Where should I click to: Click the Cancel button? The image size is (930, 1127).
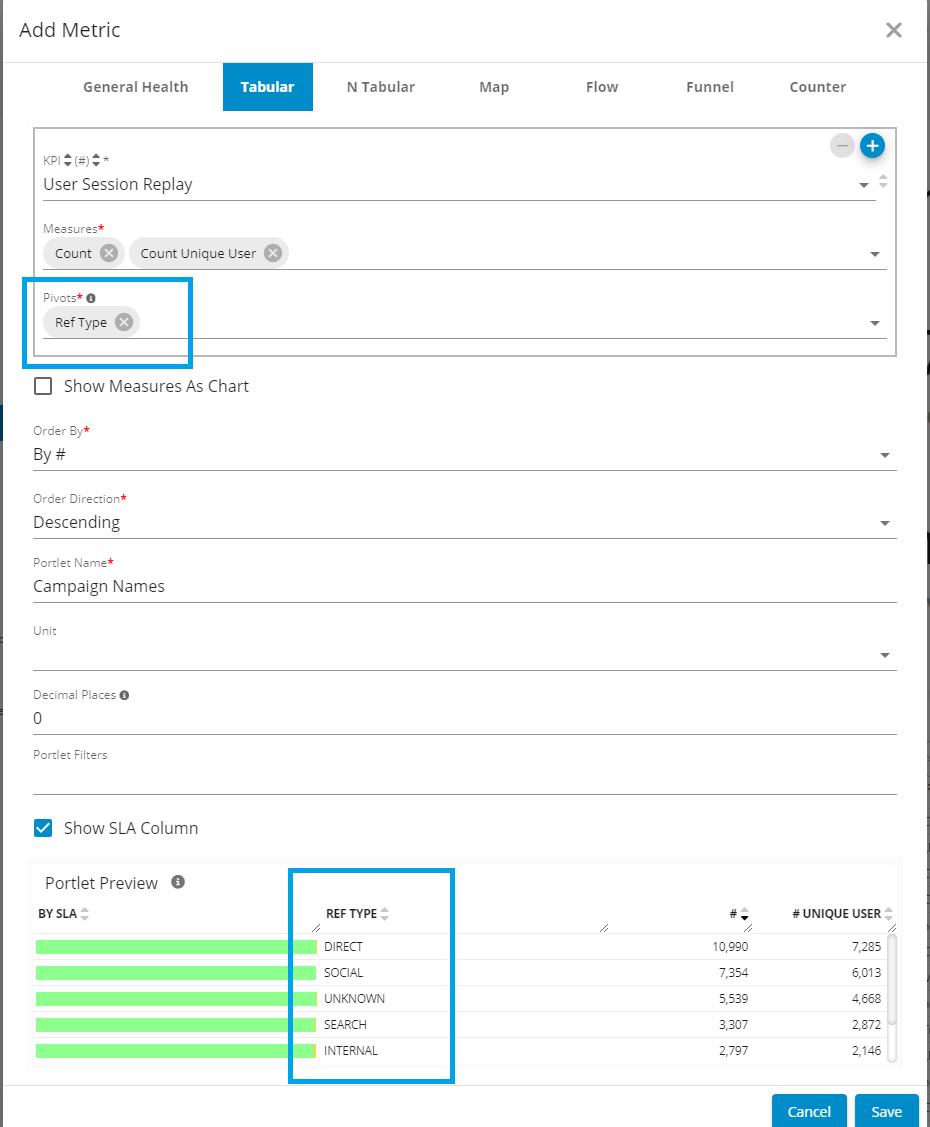(x=809, y=1111)
